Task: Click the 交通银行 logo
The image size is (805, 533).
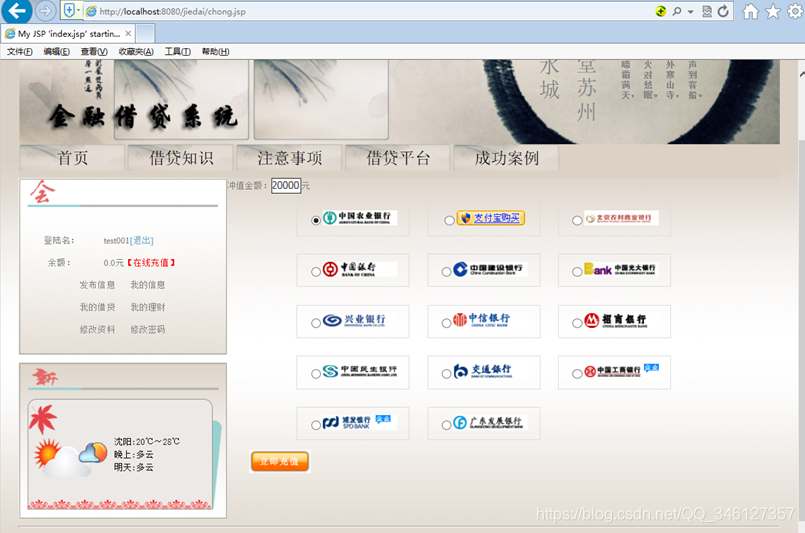Action: click(x=490, y=371)
